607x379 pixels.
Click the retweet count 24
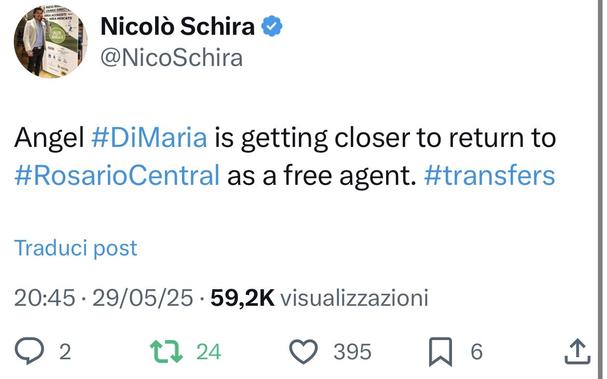pos(209,352)
